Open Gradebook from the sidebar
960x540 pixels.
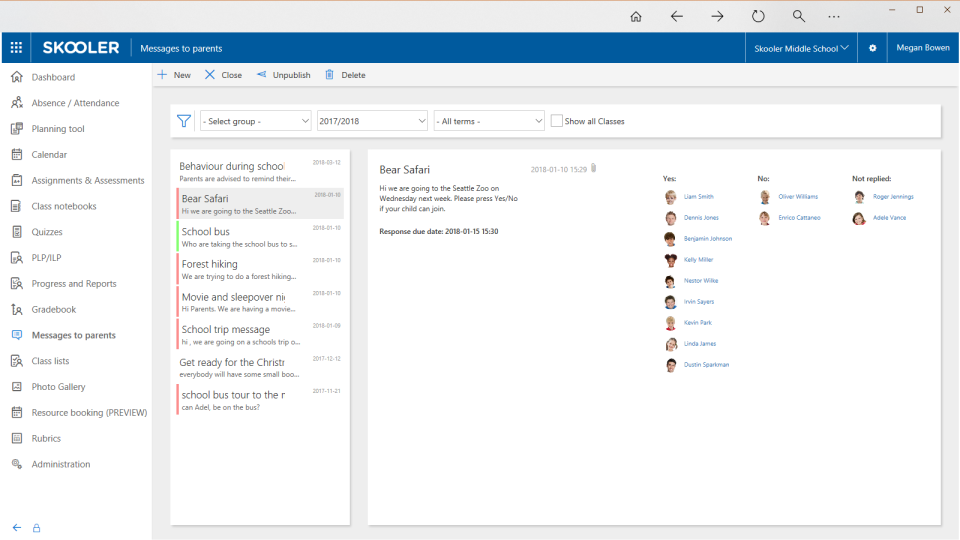pyautogui.click(x=54, y=310)
